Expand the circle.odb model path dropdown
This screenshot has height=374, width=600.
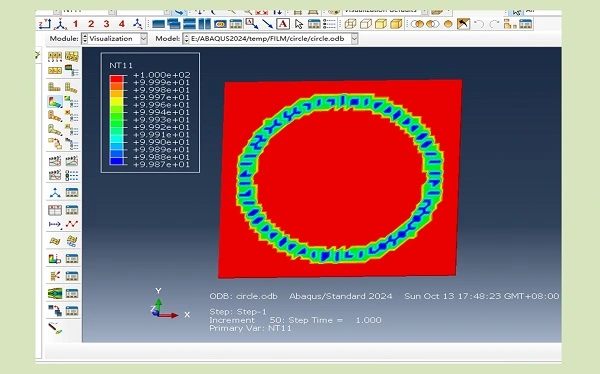[x=354, y=39]
